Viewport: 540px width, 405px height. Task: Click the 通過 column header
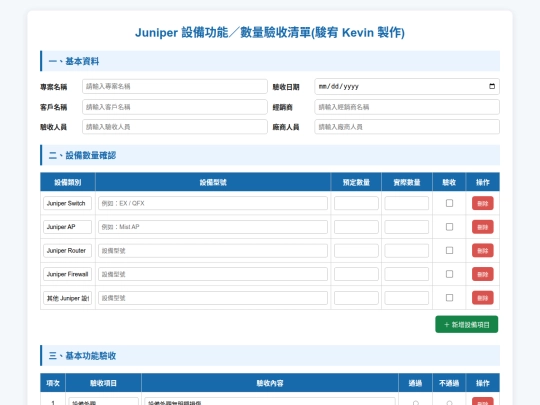(x=415, y=383)
